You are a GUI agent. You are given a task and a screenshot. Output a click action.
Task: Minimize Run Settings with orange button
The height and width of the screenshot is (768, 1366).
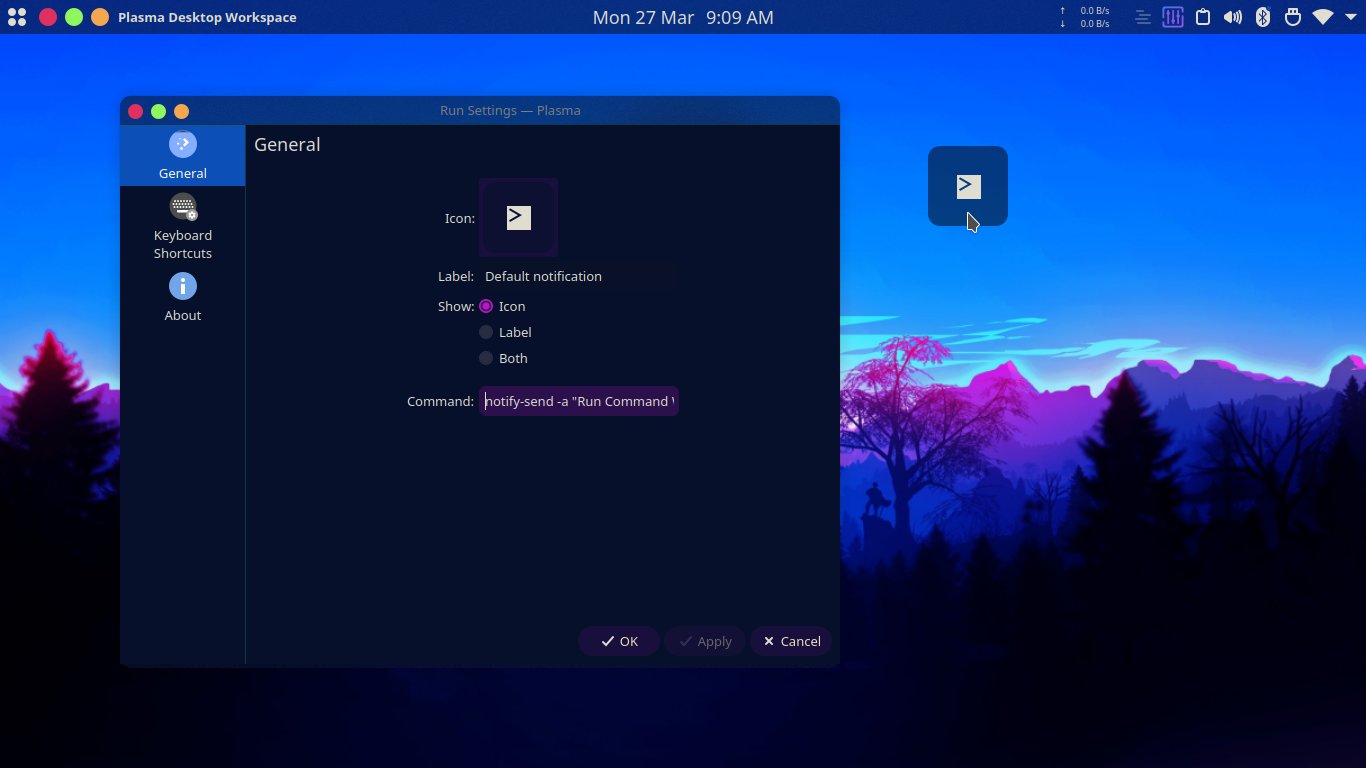[x=181, y=111]
